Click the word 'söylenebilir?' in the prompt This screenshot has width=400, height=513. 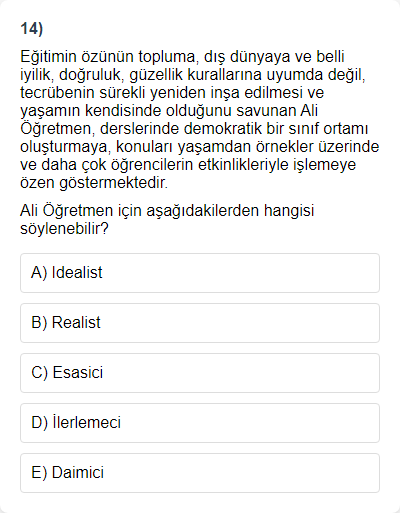tap(64, 229)
